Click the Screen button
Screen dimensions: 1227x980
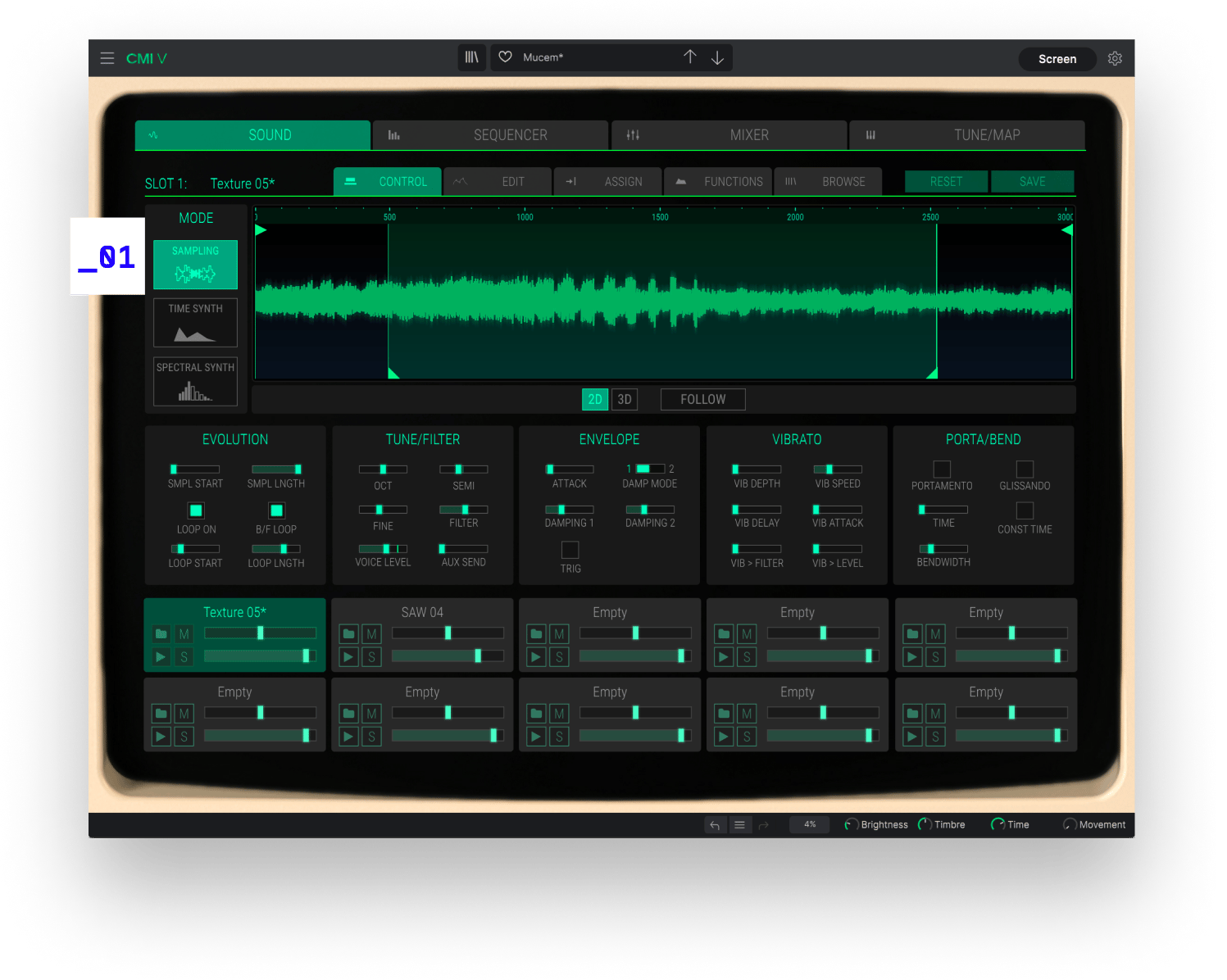point(1057,59)
